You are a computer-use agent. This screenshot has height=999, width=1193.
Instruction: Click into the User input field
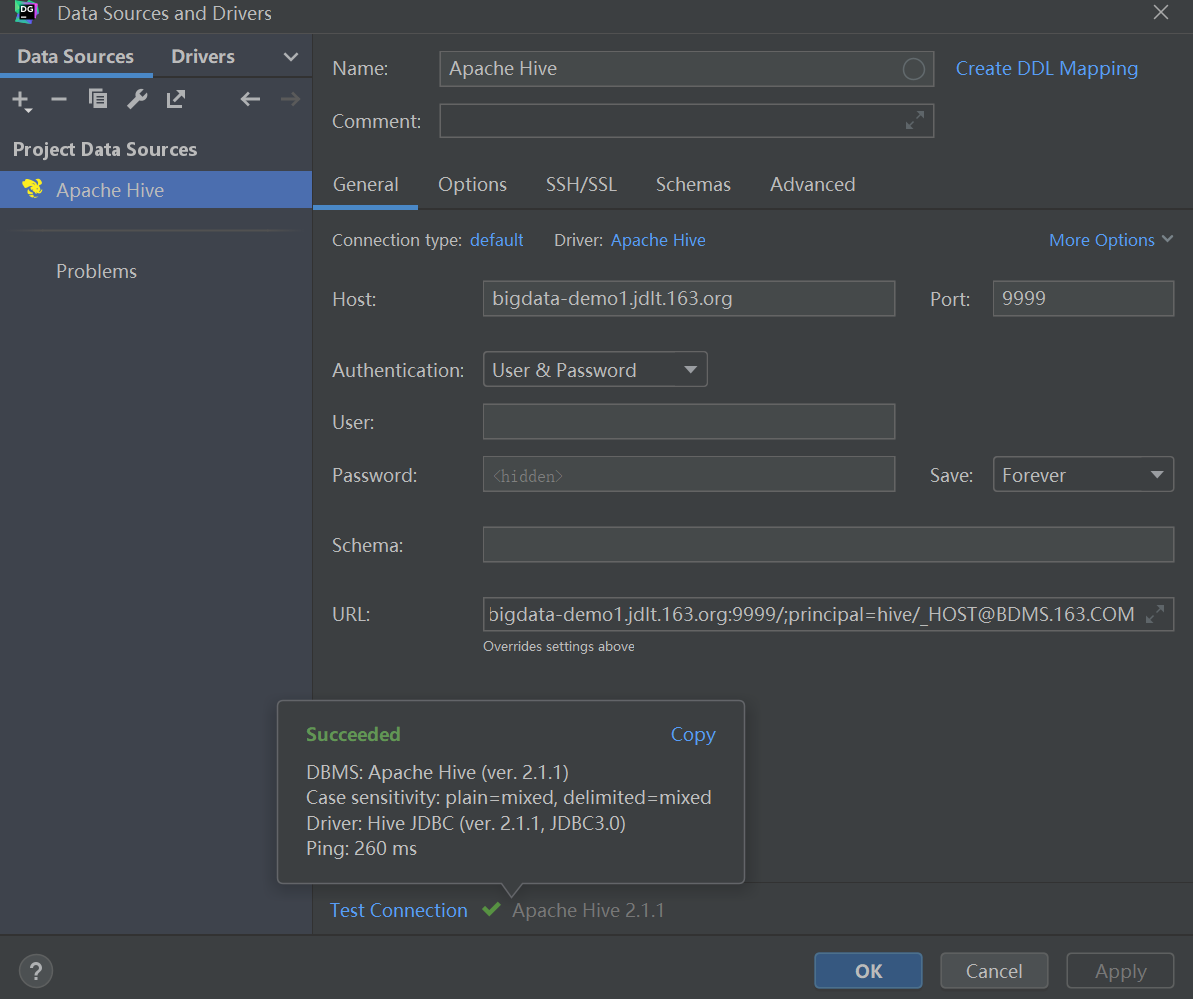tap(689, 422)
